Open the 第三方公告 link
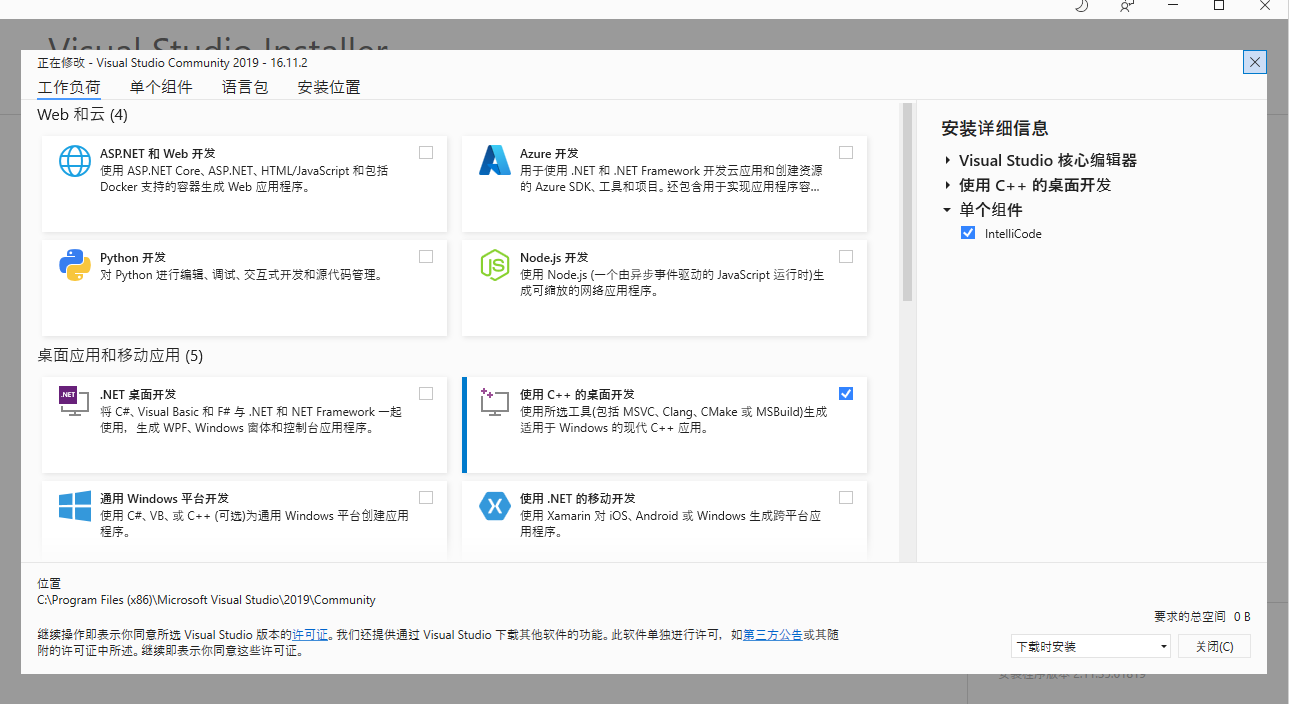1289x704 pixels. point(773,635)
